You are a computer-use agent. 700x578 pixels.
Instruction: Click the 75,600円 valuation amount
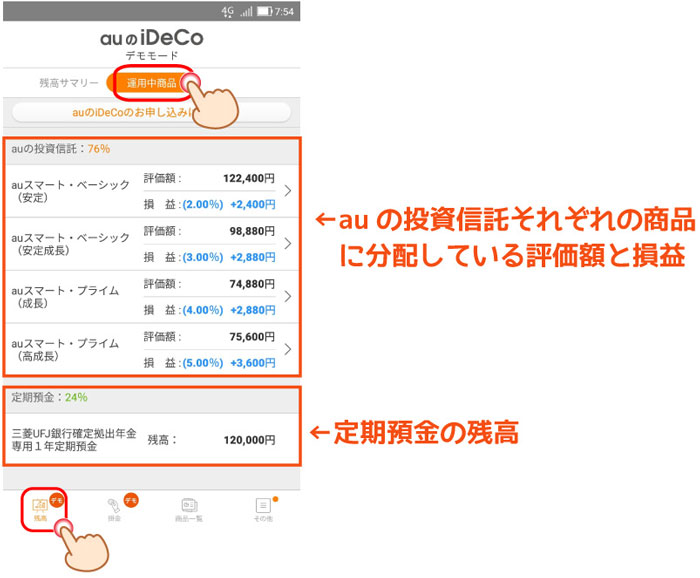click(x=252, y=337)
